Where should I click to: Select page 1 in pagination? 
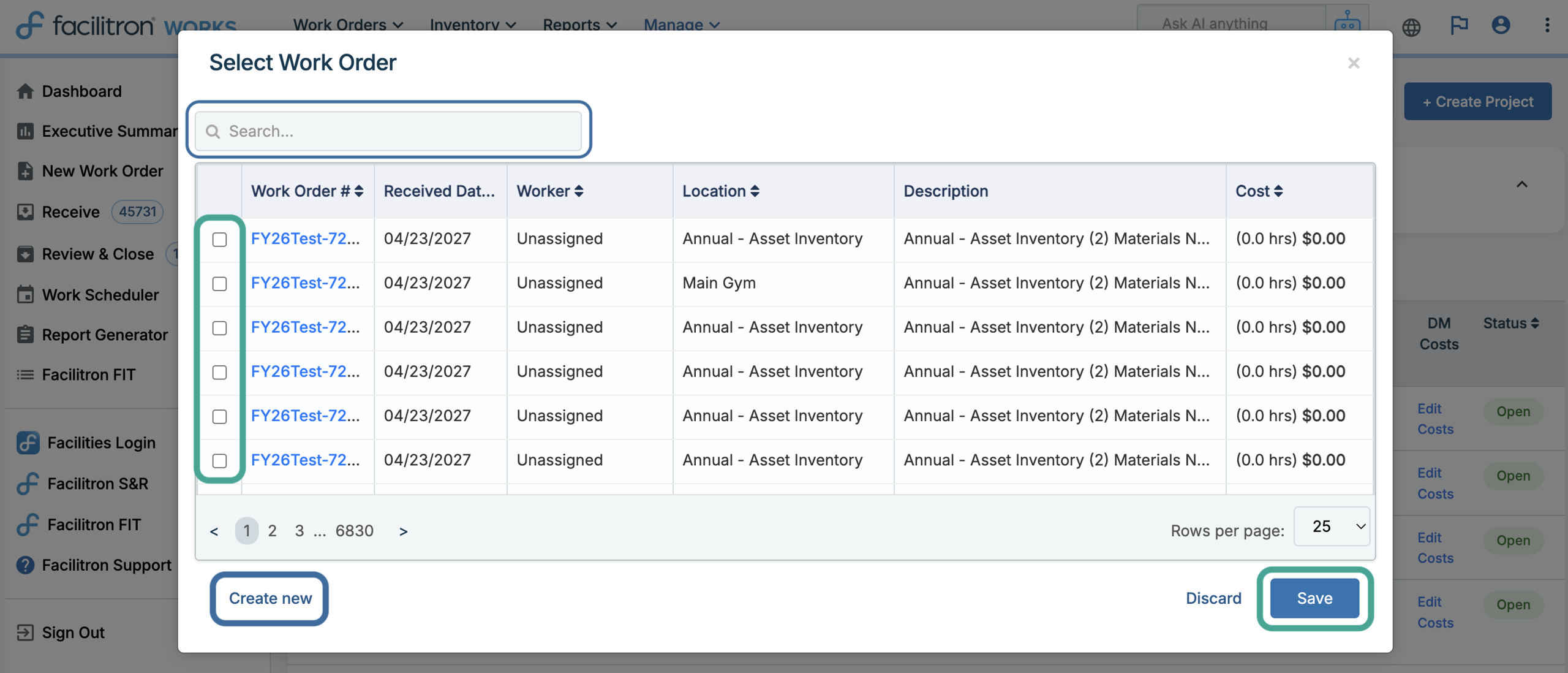click(x=246, y=531)
